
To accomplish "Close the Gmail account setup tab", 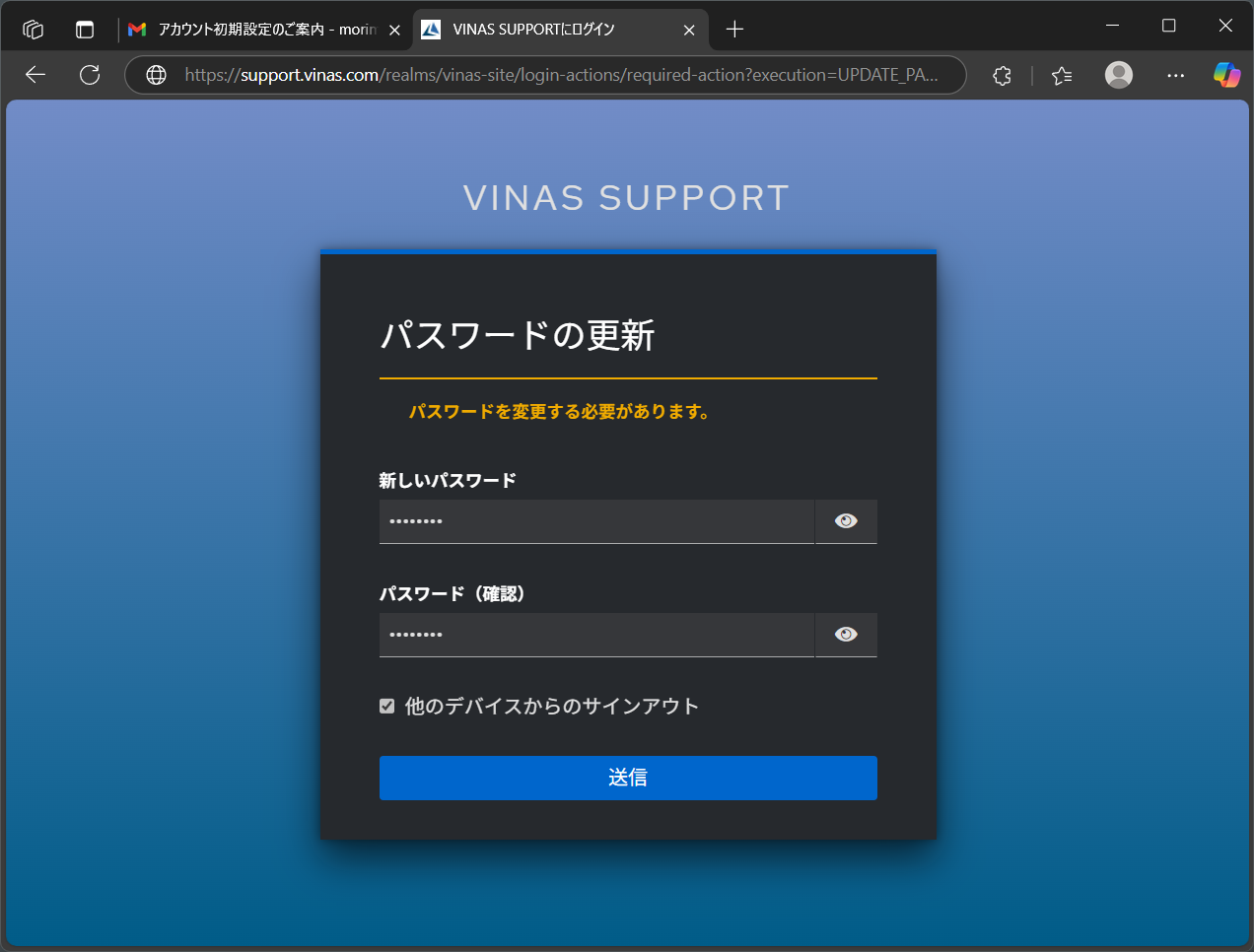I will 394,31.
